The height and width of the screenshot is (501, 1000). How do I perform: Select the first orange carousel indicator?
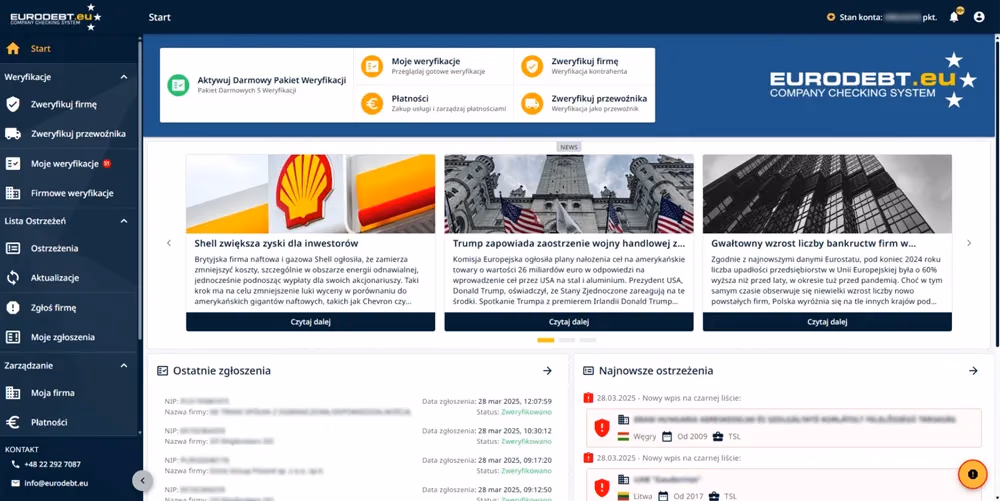tap(546, 340)
